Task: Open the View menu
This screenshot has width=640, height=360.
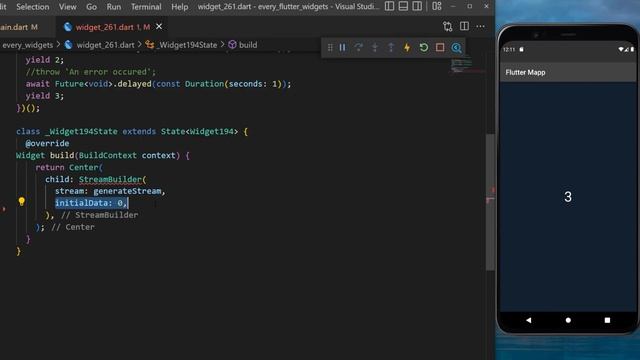Action: pyautogui.click(x=67, y=7)
